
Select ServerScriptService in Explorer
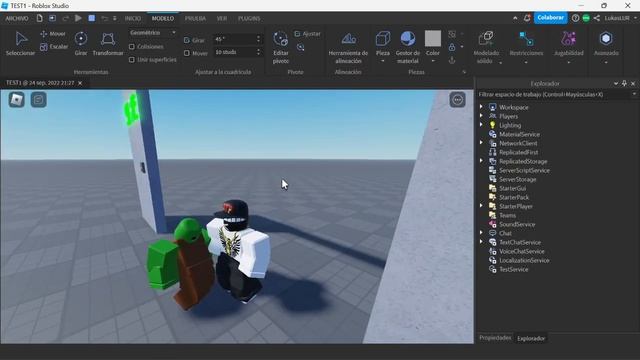(524, 170)
